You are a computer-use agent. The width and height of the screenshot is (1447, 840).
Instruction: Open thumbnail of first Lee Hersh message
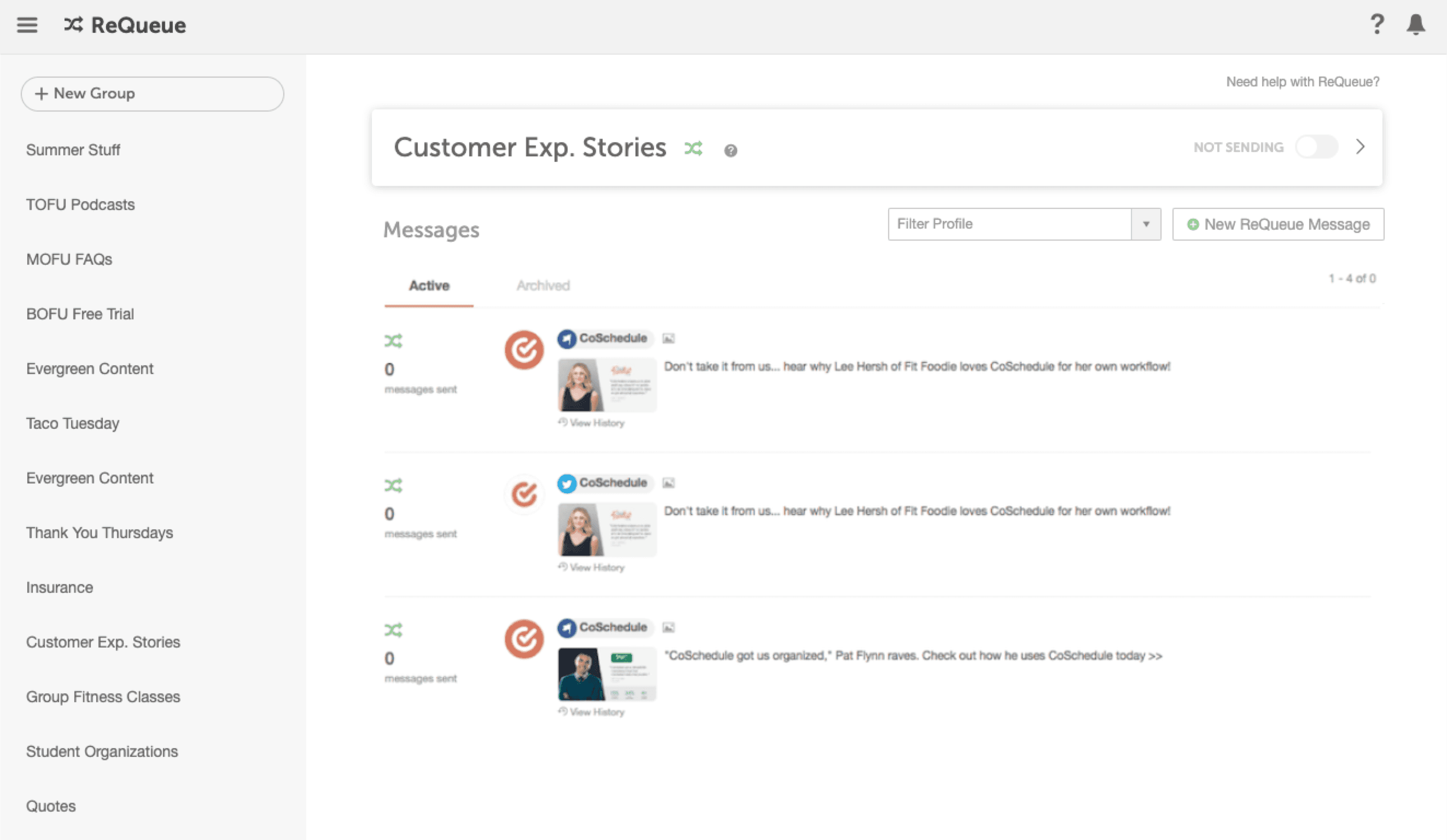(607, 384)
